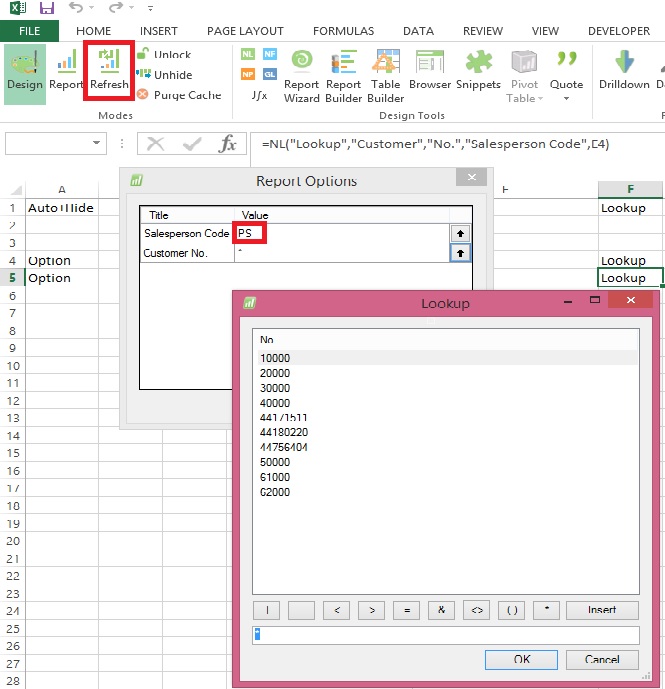Save the workbook via quick access icon
Image resolution: width=665 pixels, height=689 pixels.
(x=46, y=8)
